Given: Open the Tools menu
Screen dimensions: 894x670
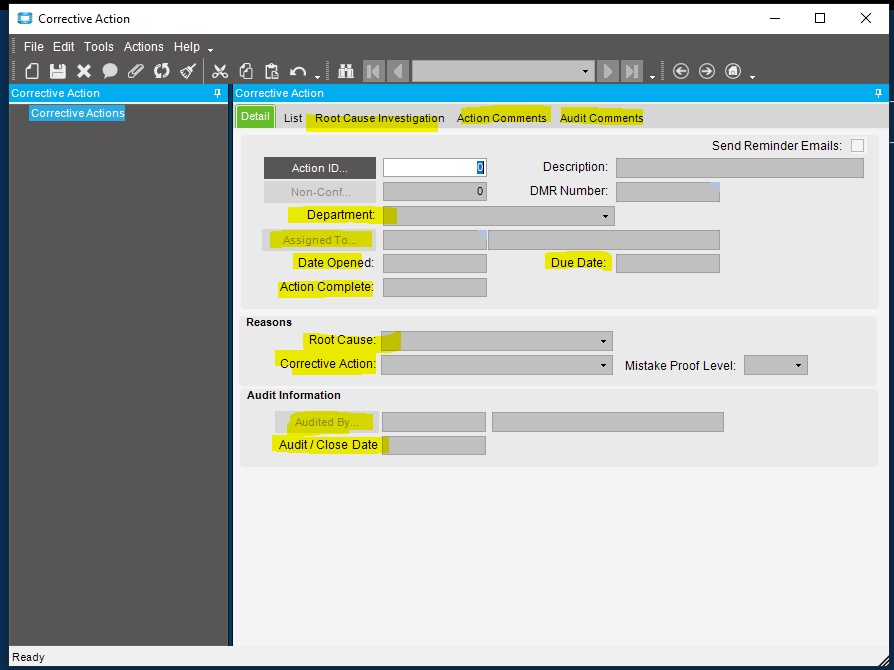Looking at the screenshot, I should 99,47.
